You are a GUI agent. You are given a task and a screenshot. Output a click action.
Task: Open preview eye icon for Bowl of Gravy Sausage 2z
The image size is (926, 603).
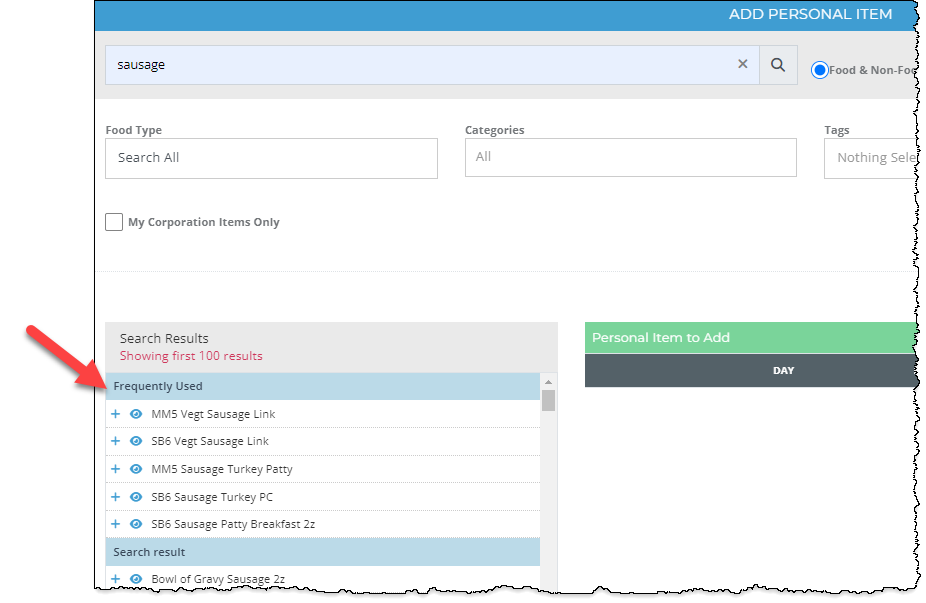[137, 579]
